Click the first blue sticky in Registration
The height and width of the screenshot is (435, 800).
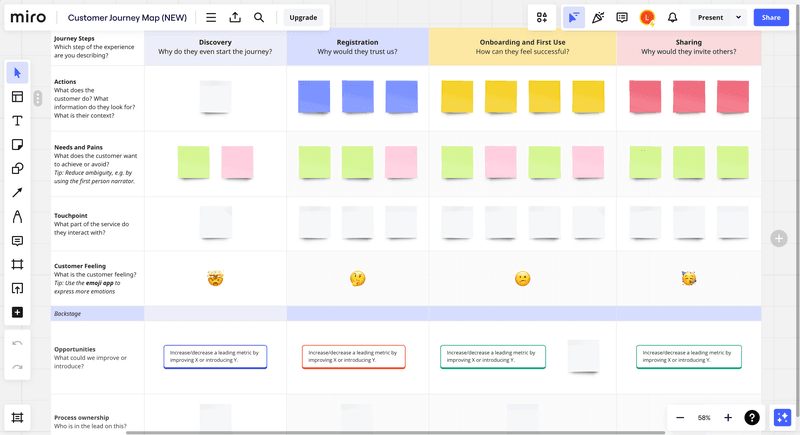coord(314,96)
